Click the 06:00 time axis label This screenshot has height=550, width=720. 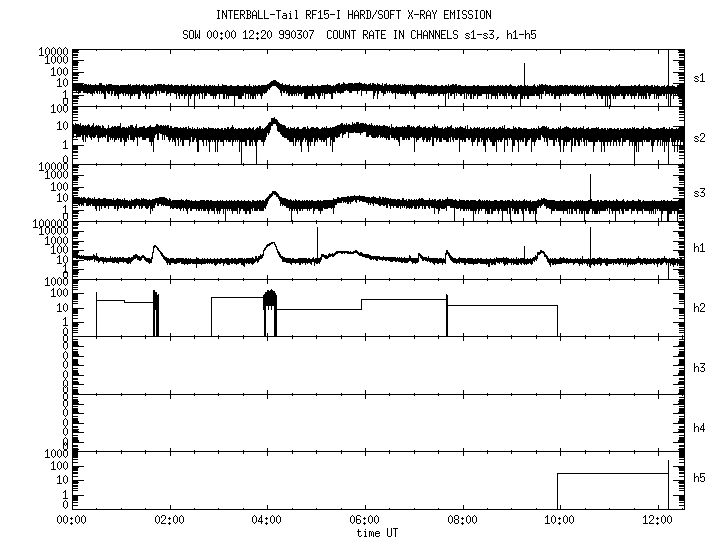point(365,520)
